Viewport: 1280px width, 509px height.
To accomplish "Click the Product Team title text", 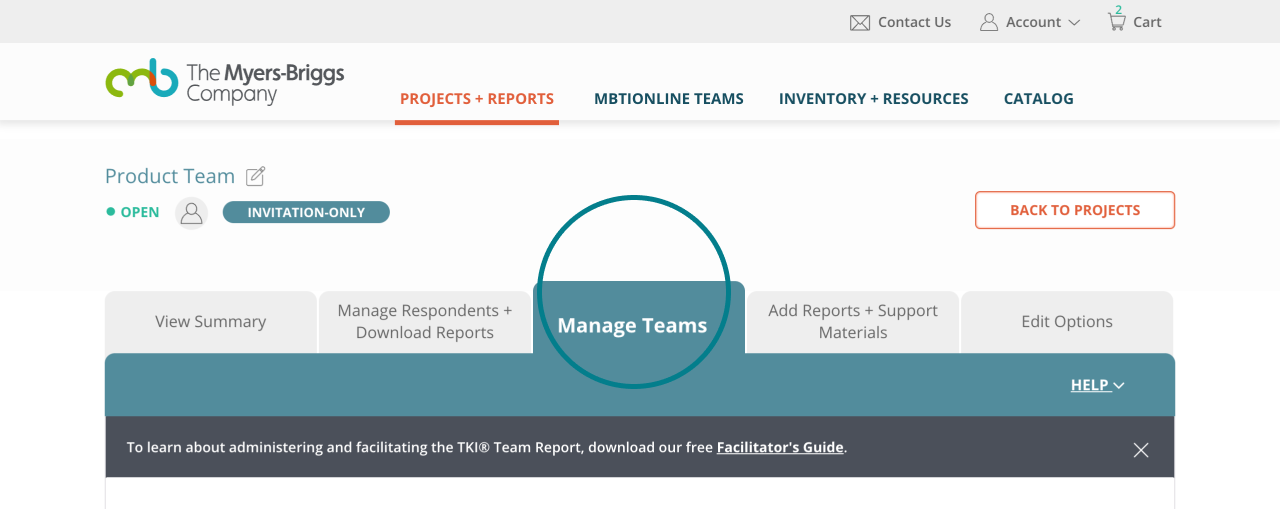I will coord(170,176).
